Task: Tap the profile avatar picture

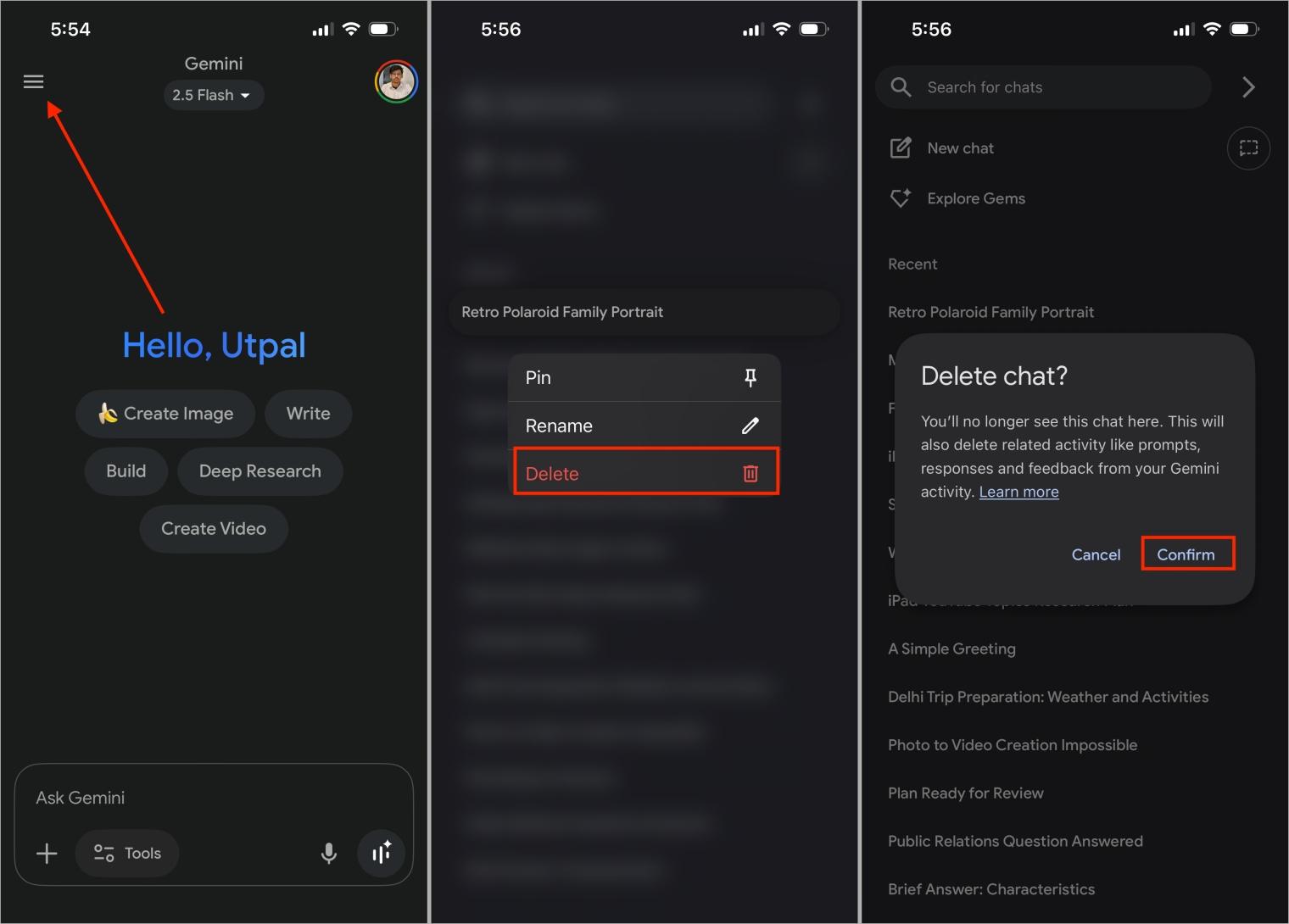Action: coord(396,82)
